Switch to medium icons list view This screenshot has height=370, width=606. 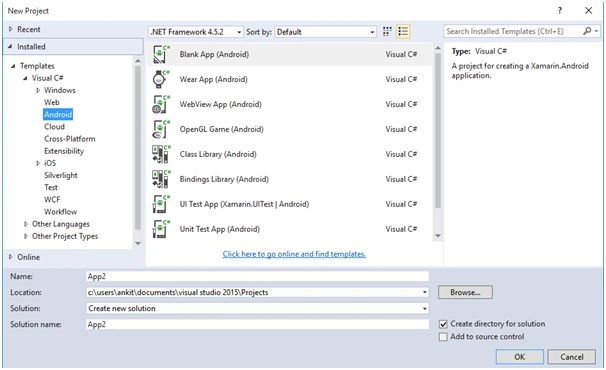pyautogui.click(x=403, y=32)
